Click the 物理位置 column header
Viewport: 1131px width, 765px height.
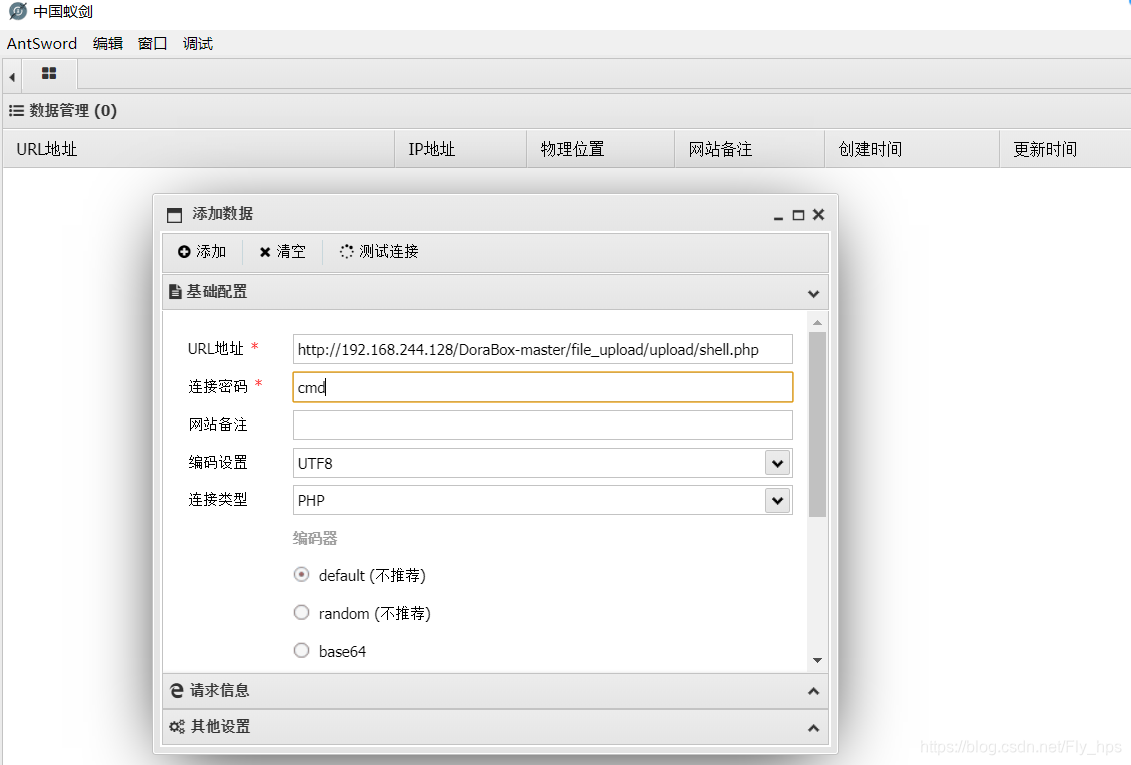(601, 149)
